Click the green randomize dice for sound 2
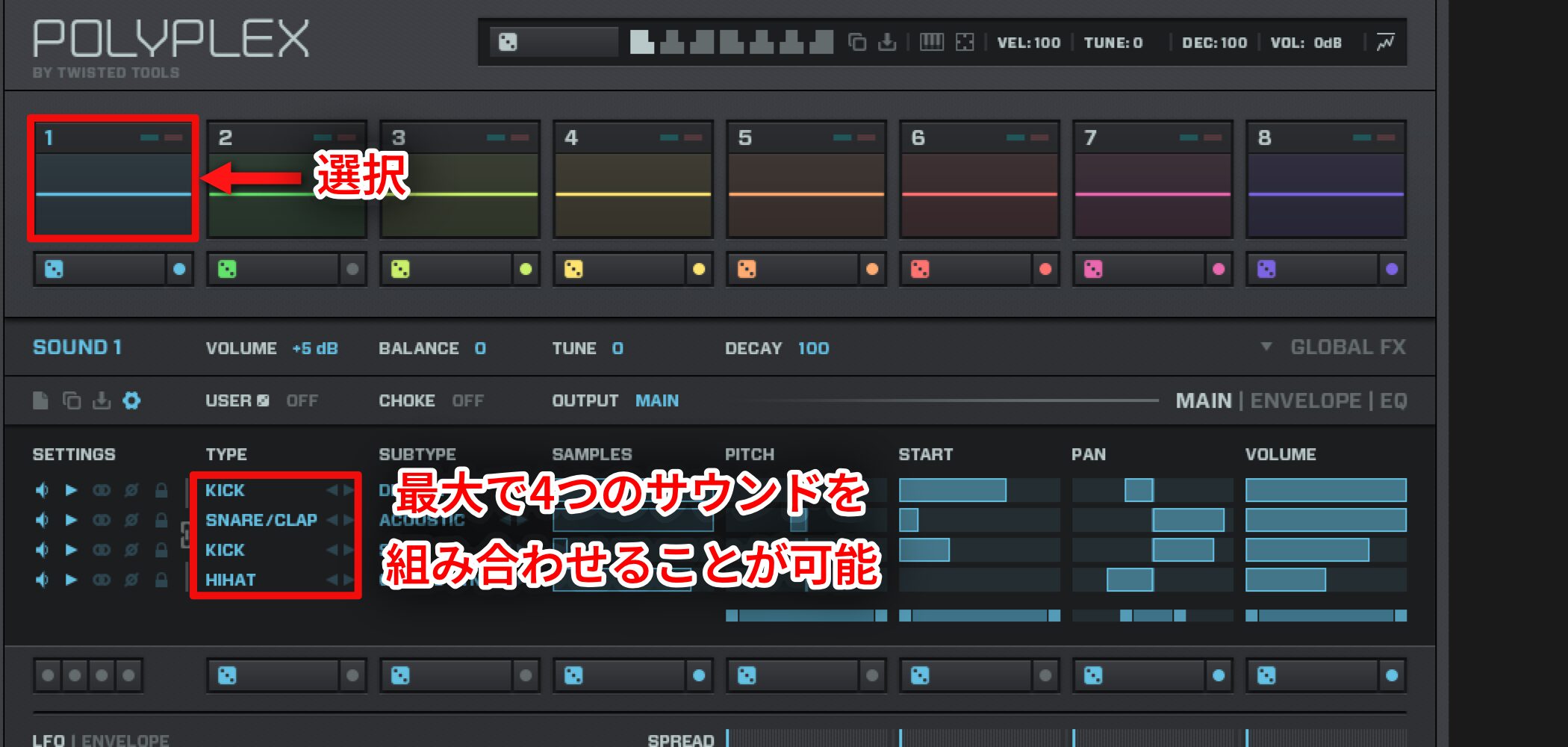 227,269
